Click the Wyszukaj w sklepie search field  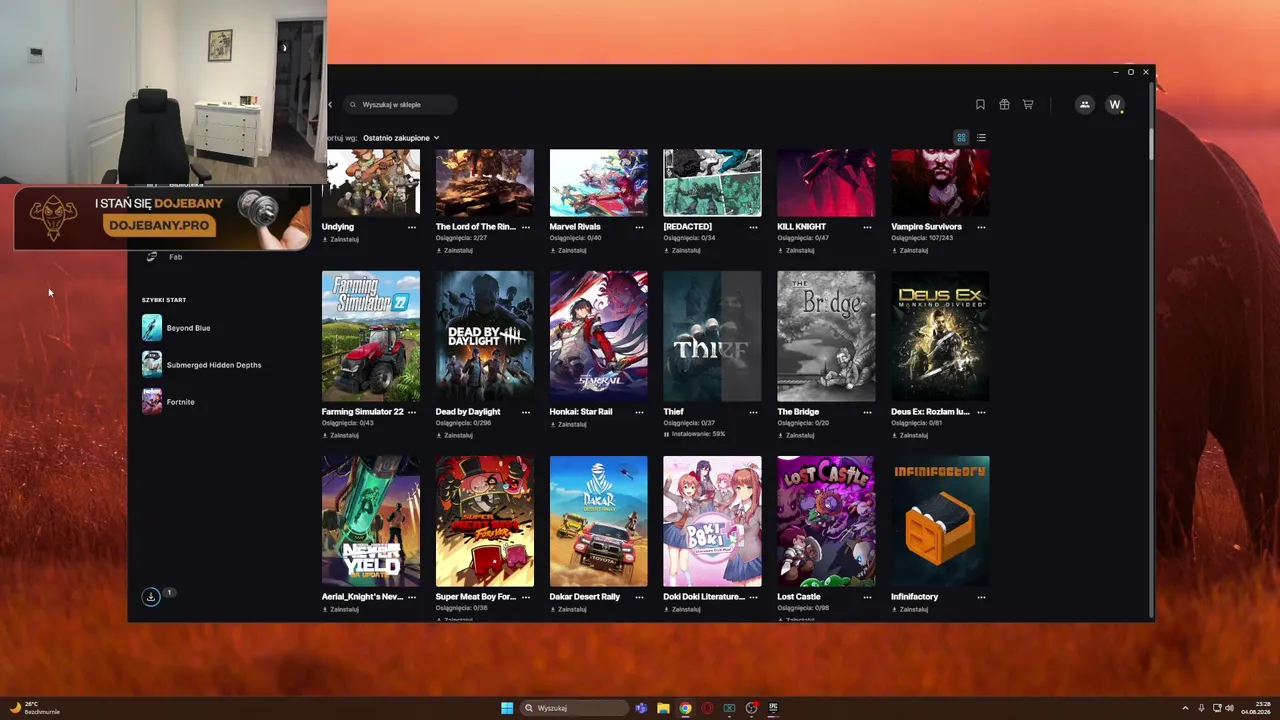(400, 105)
